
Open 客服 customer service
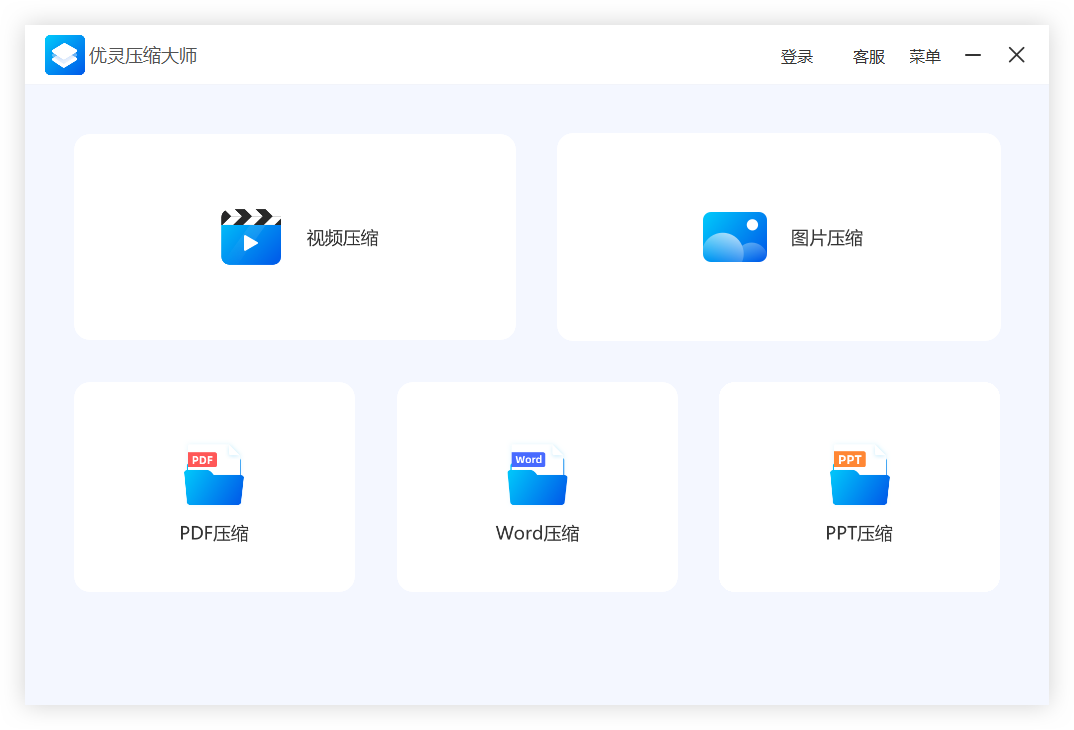pos(869,57)
